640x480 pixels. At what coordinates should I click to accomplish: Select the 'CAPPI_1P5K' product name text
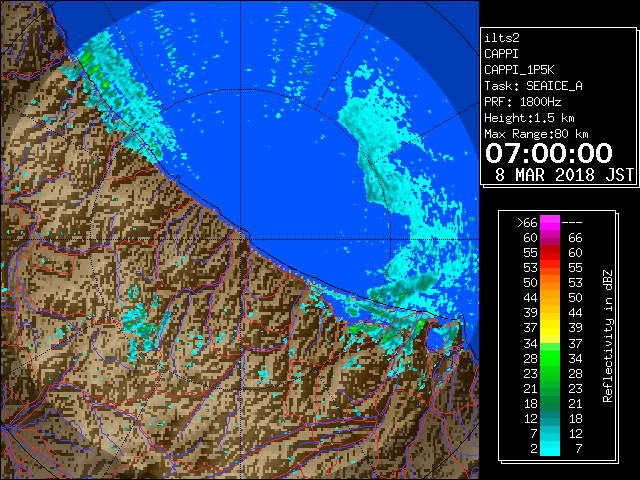(x=519, y=70)
